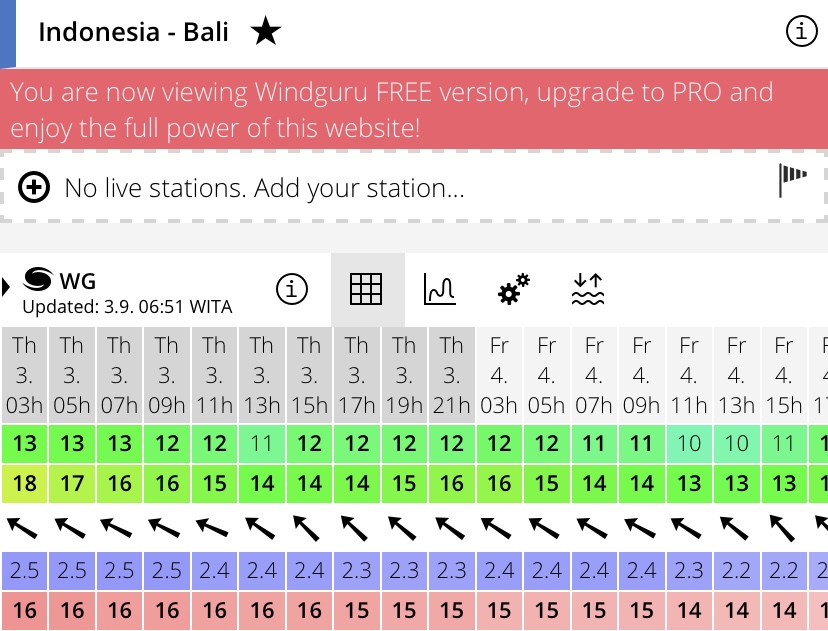Click the wind gust cell showing 18
This screenshot has height=631, width=828.
(x=24, y=484)
